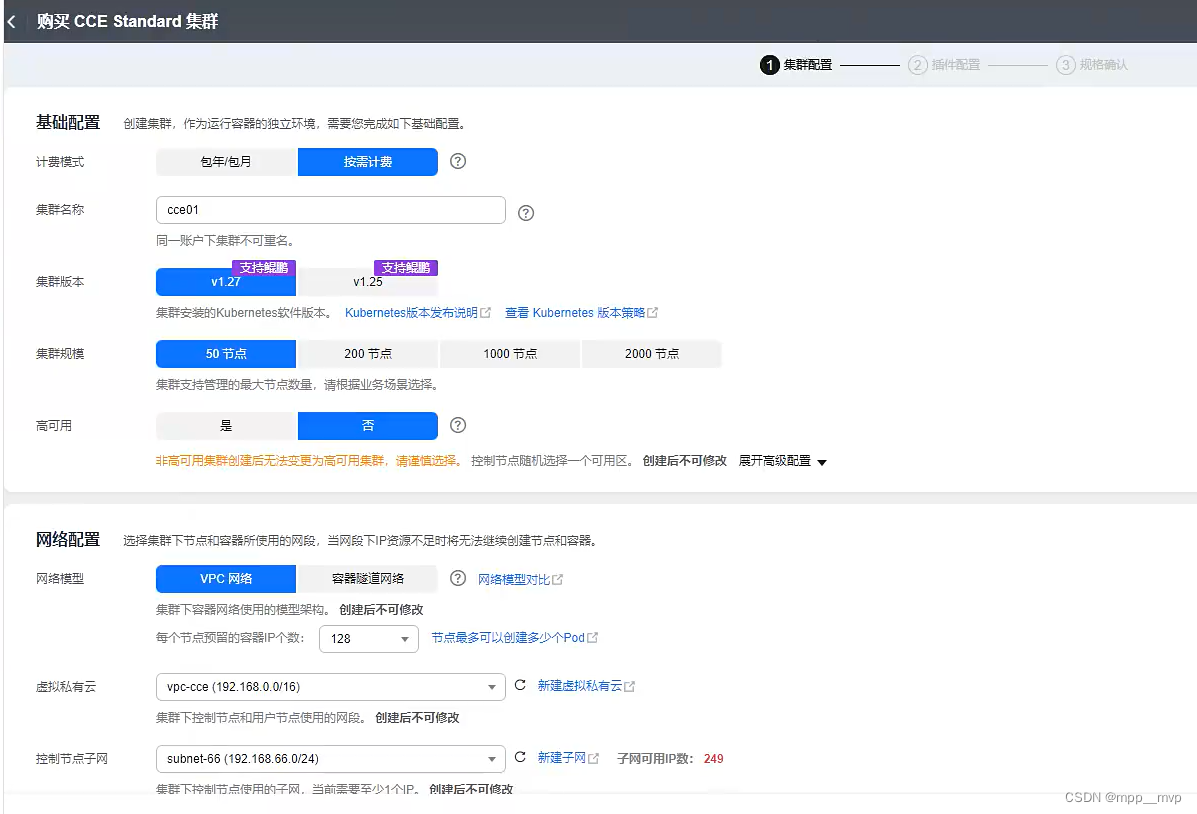Screen dimensions: 1197x814
Task: Click the external link icon after 新建子网
Action: click(594, 757)
